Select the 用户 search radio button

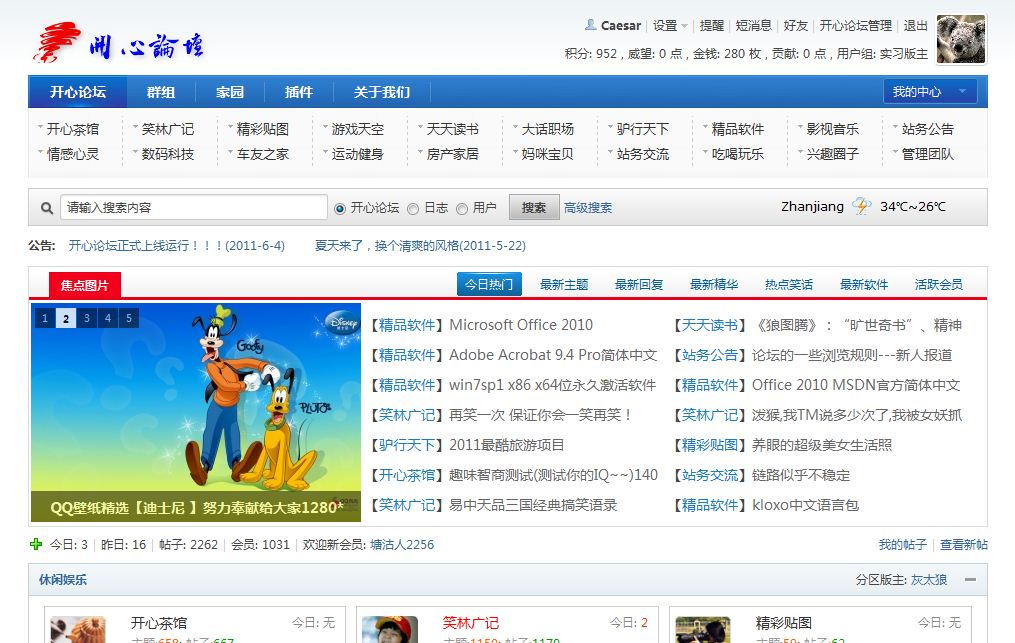(x=462, y=209)
